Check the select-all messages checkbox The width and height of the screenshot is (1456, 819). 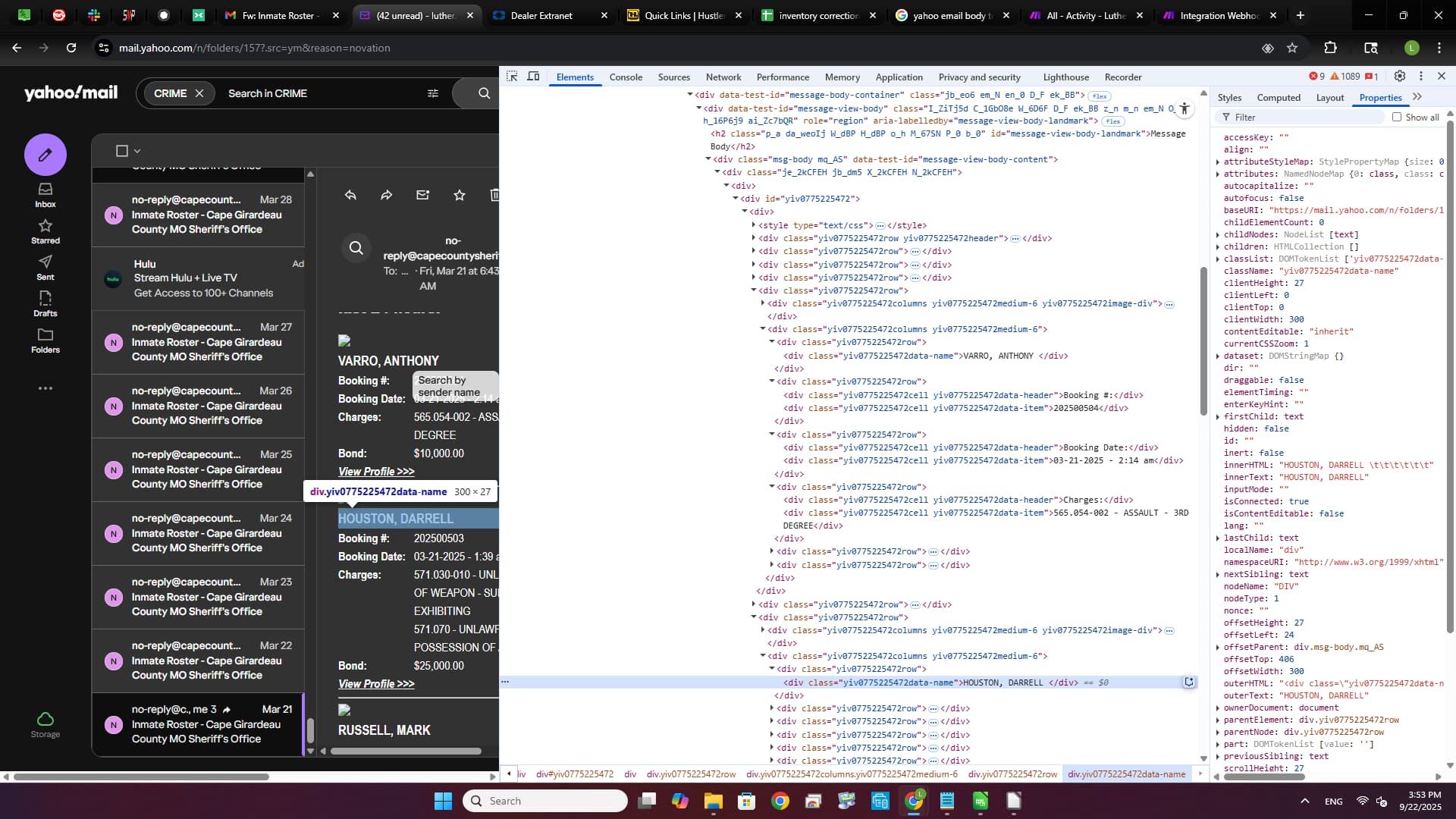coord(121,151)
